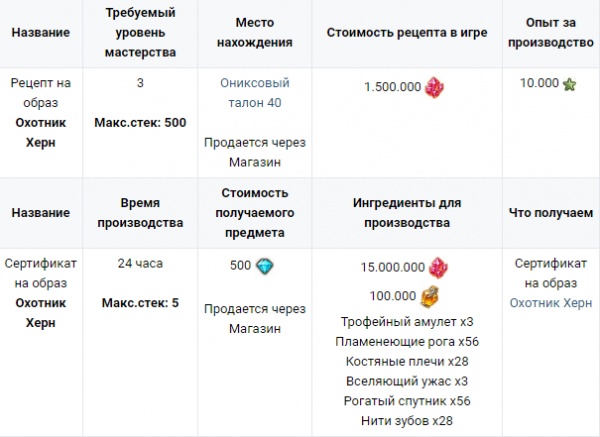The height and width of the screenshot is (437, 600).
Task: Select the Нити зубов x28 ingredient line
Action: pyautogui.click(x=407, y=421)
